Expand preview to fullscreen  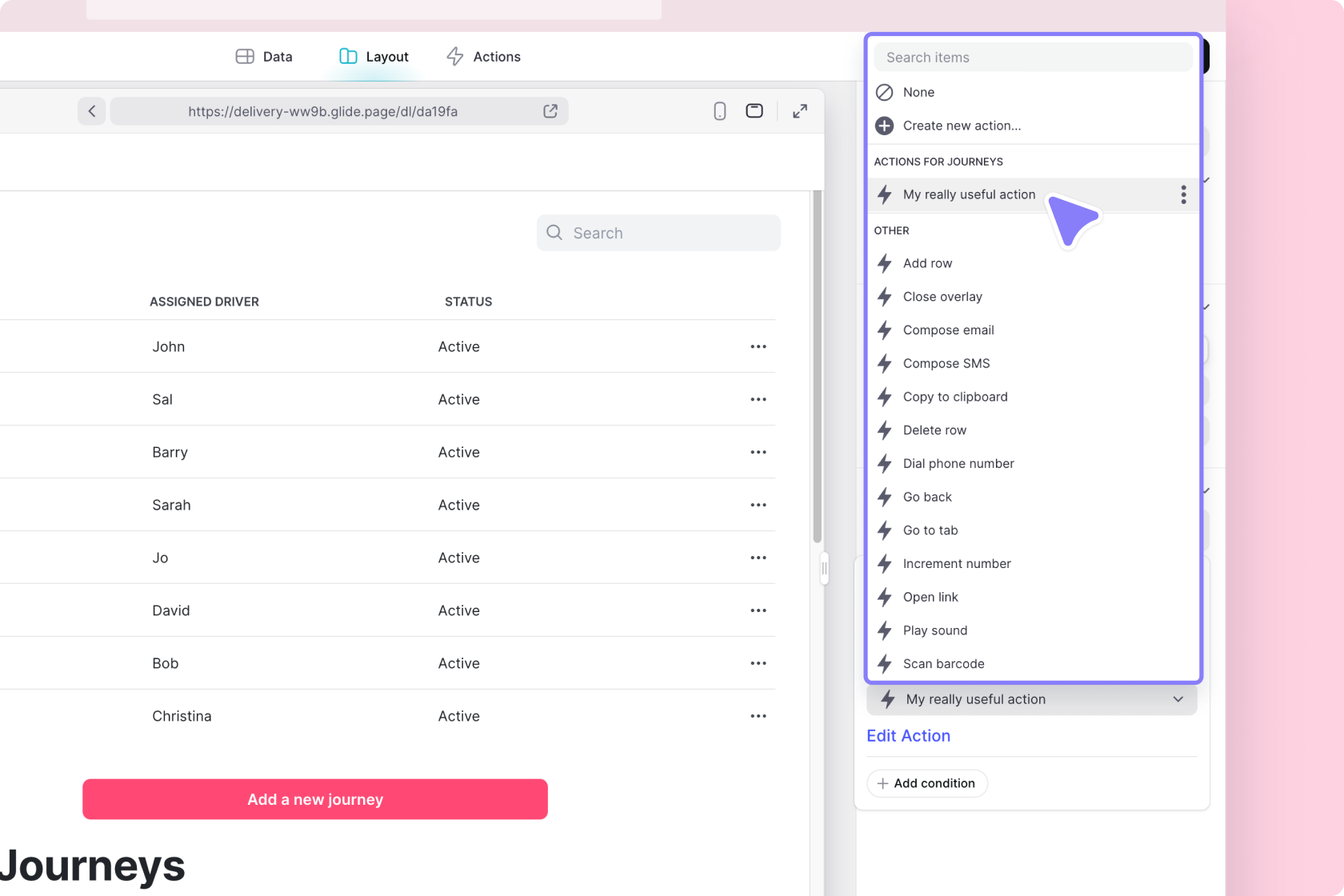(x=800, y=111)
